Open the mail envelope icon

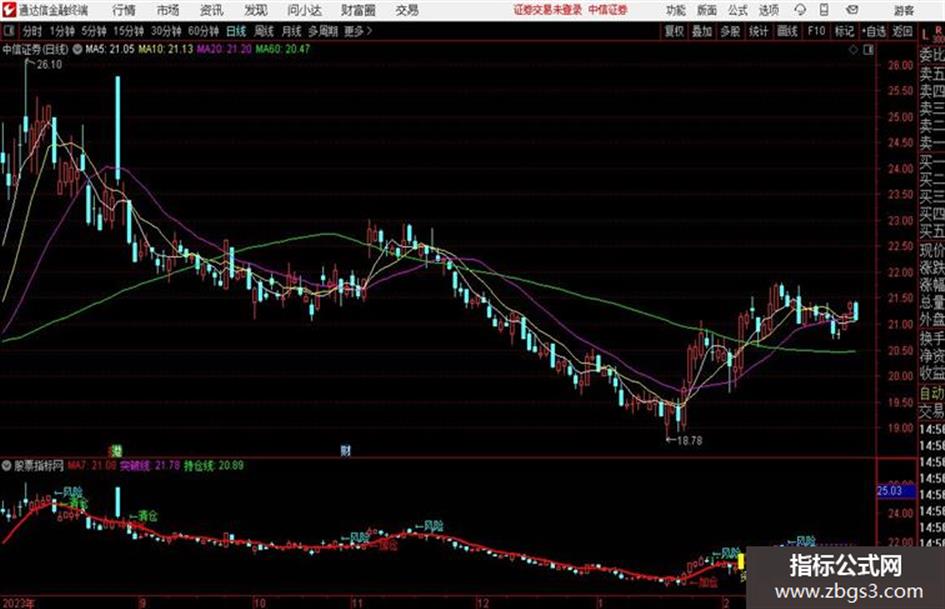click(x=852, y=10)
